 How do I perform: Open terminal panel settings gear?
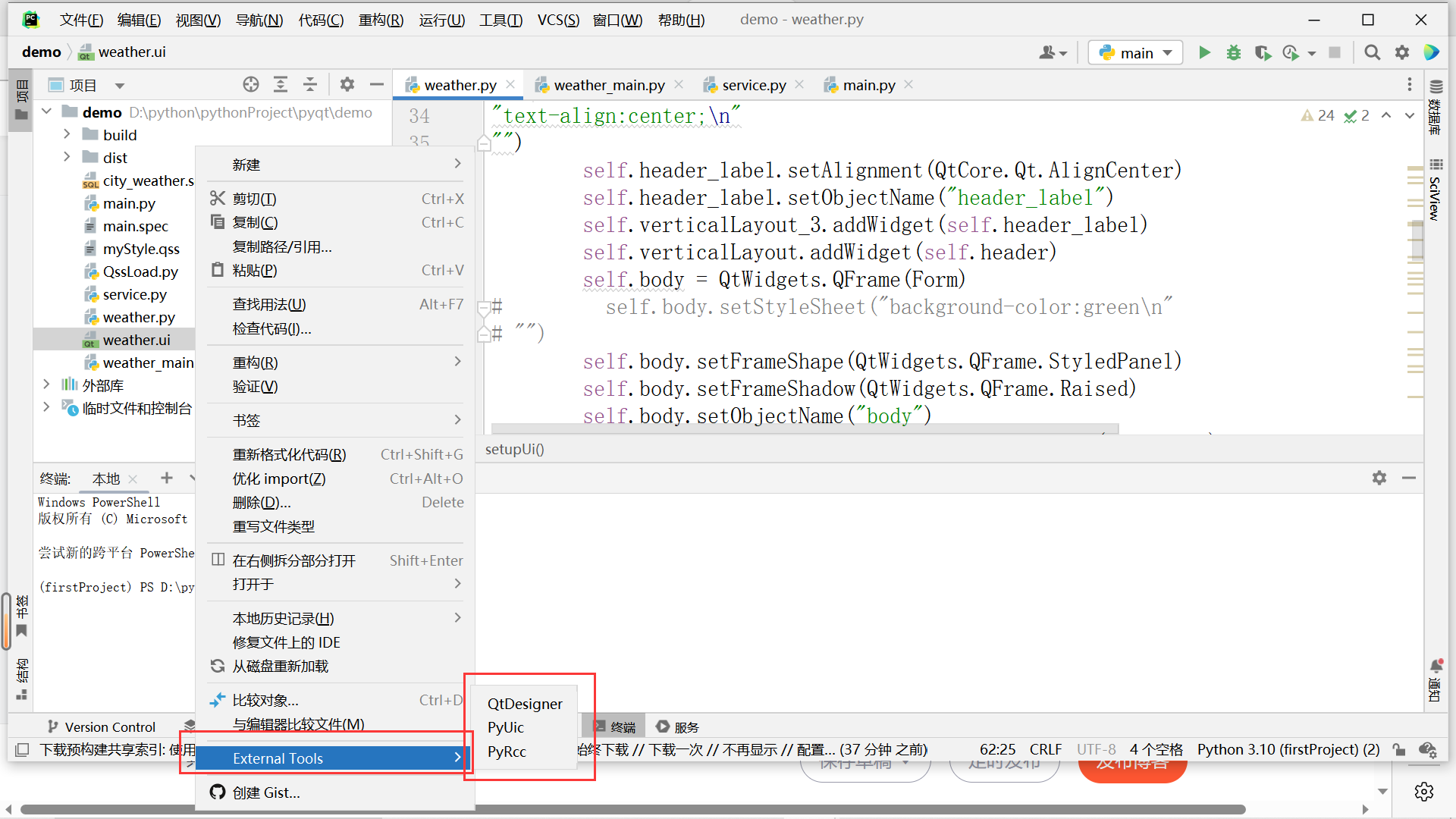1379,478
